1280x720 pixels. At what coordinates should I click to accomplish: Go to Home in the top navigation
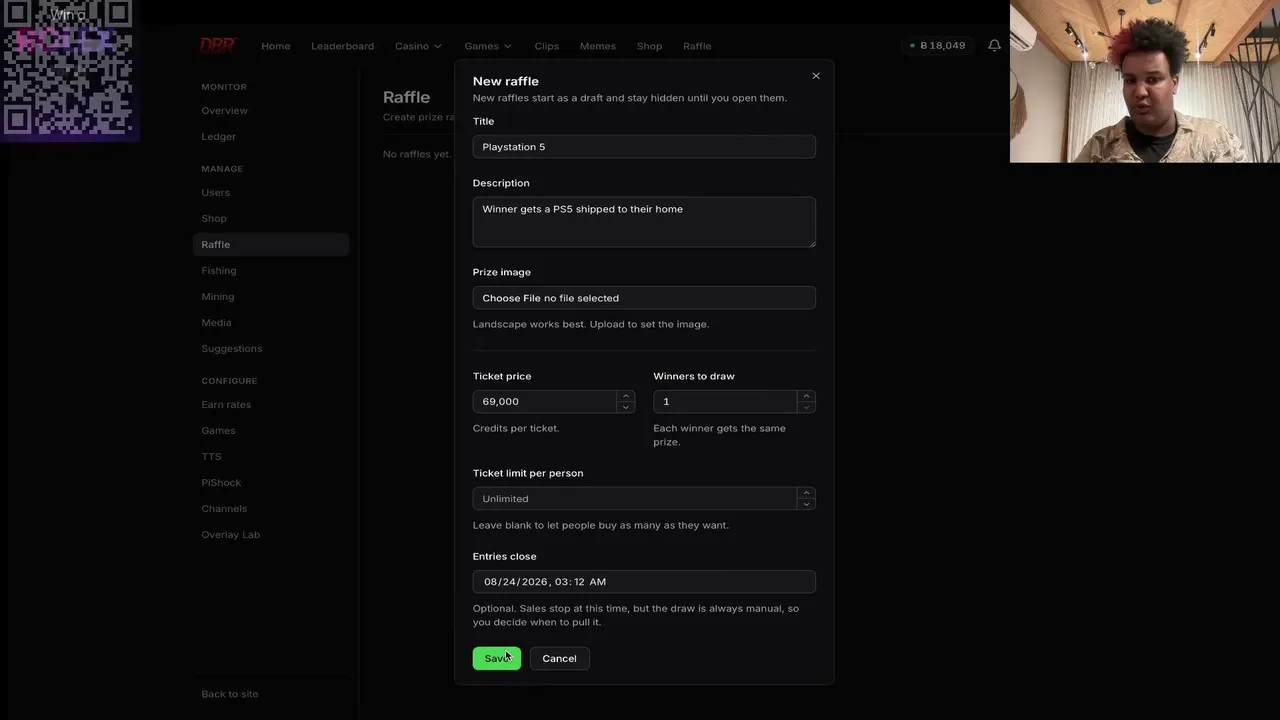(x=276, y=46)
